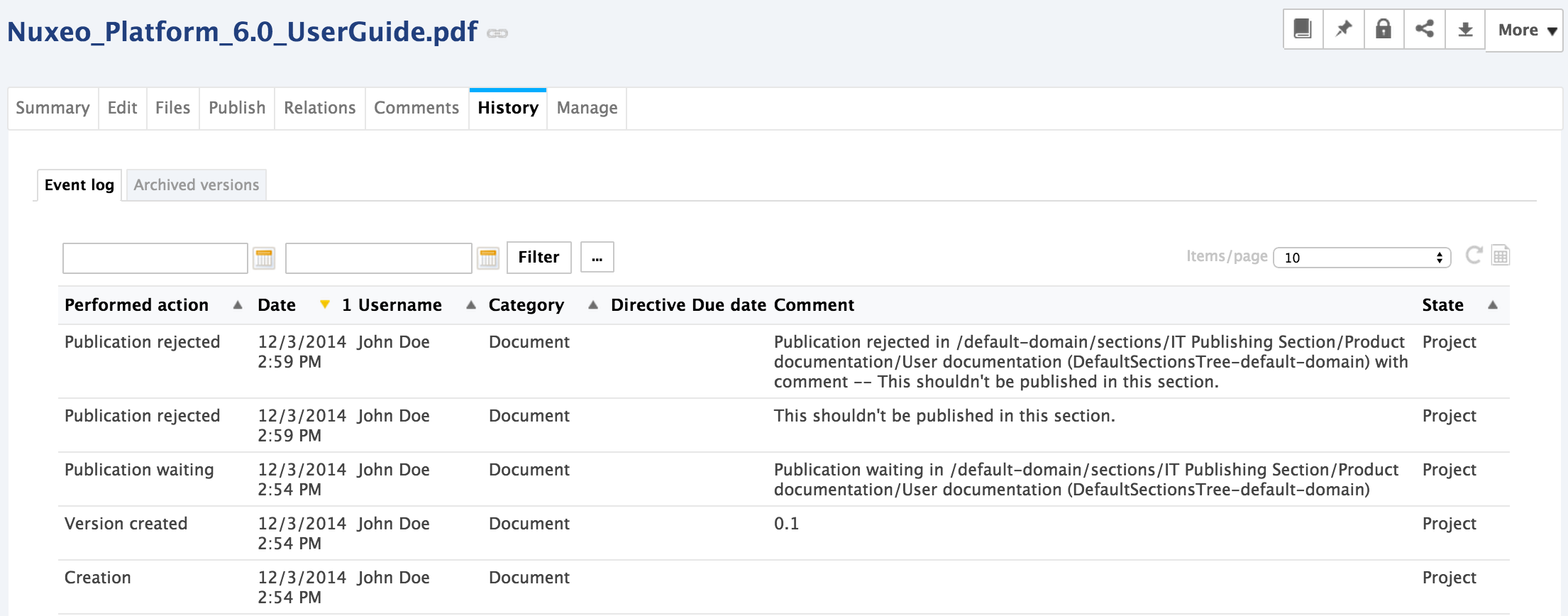
Task: Open the Summary tab
Action: 53,108
